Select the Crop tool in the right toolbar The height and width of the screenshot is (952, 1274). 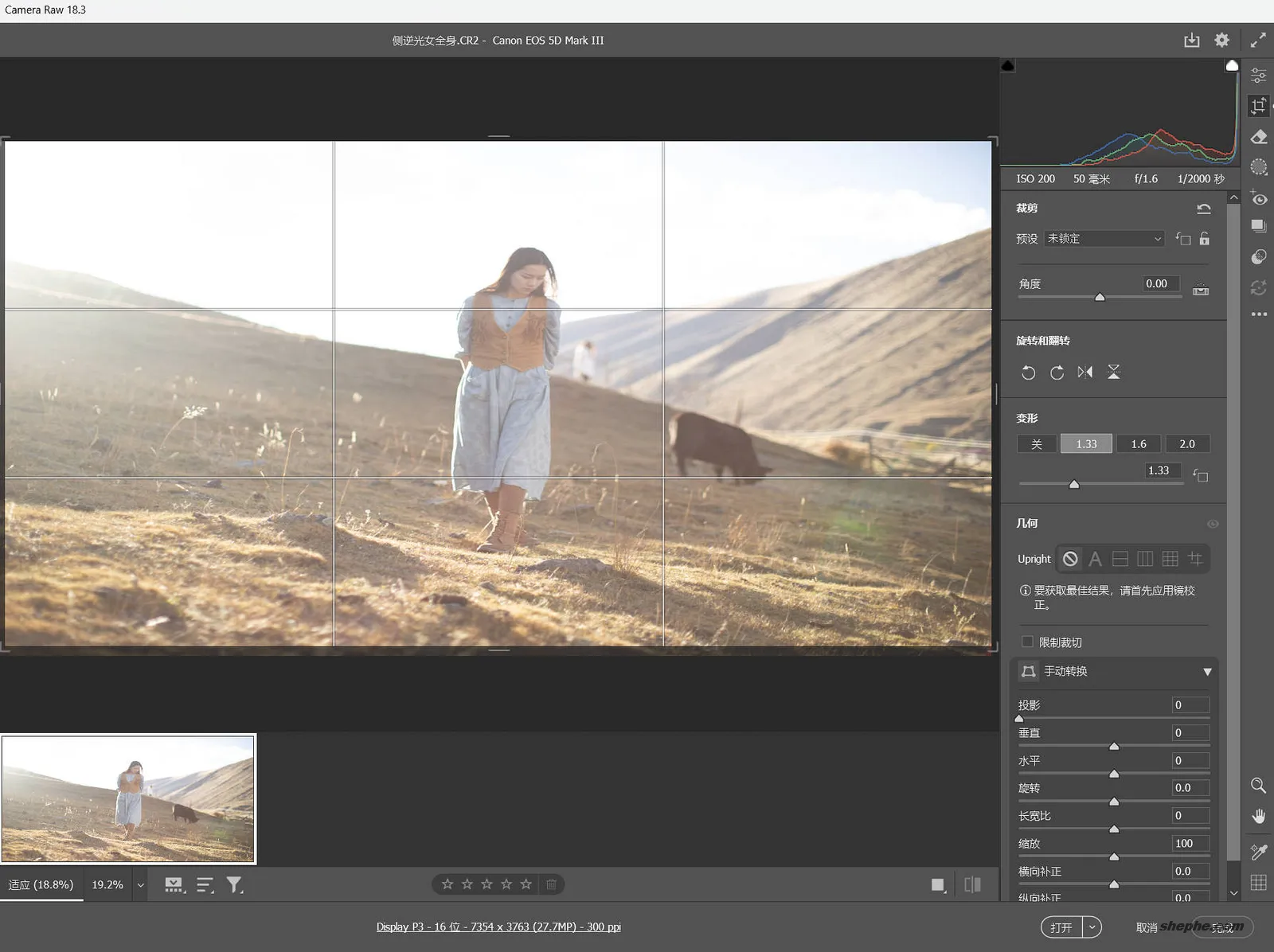(x=1259, y=105)
